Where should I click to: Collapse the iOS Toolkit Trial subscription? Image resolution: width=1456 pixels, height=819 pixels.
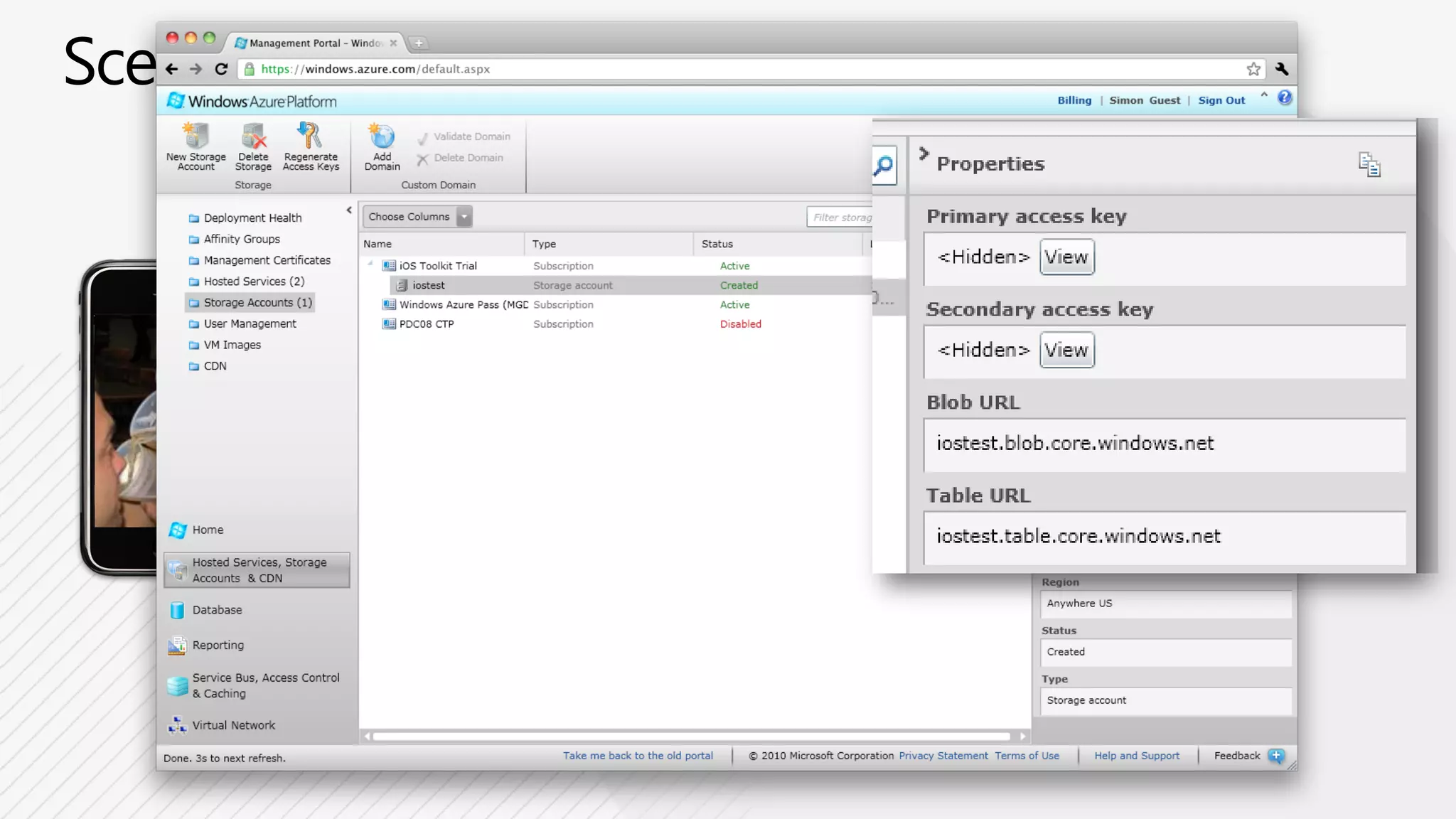click(x=370, y=264)
